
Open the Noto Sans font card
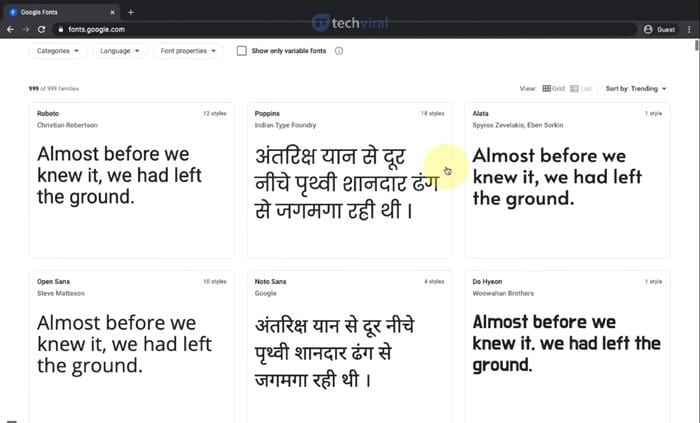click(350, 347)
